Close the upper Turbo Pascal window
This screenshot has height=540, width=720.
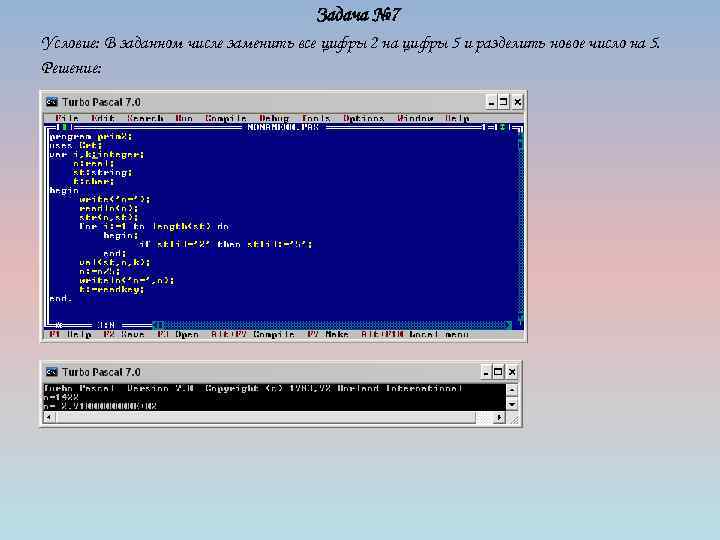(x=518, y=102)
